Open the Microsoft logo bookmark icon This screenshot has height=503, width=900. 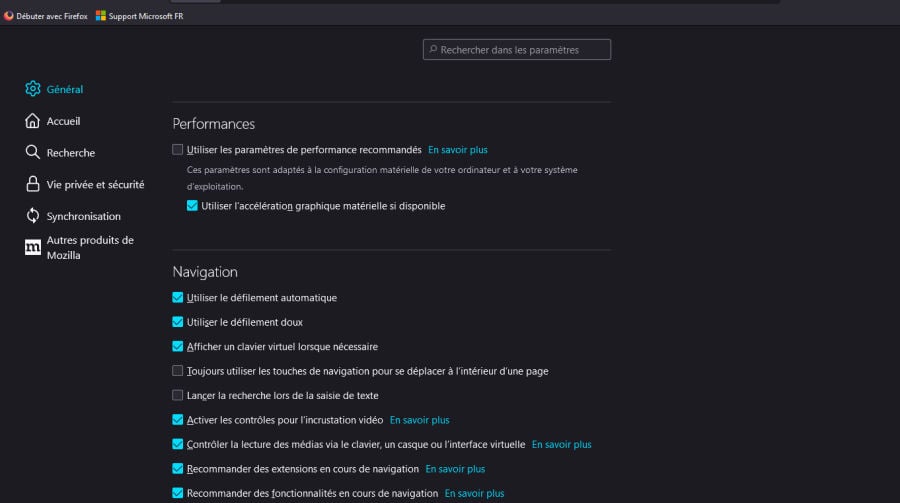pos(101,16)
